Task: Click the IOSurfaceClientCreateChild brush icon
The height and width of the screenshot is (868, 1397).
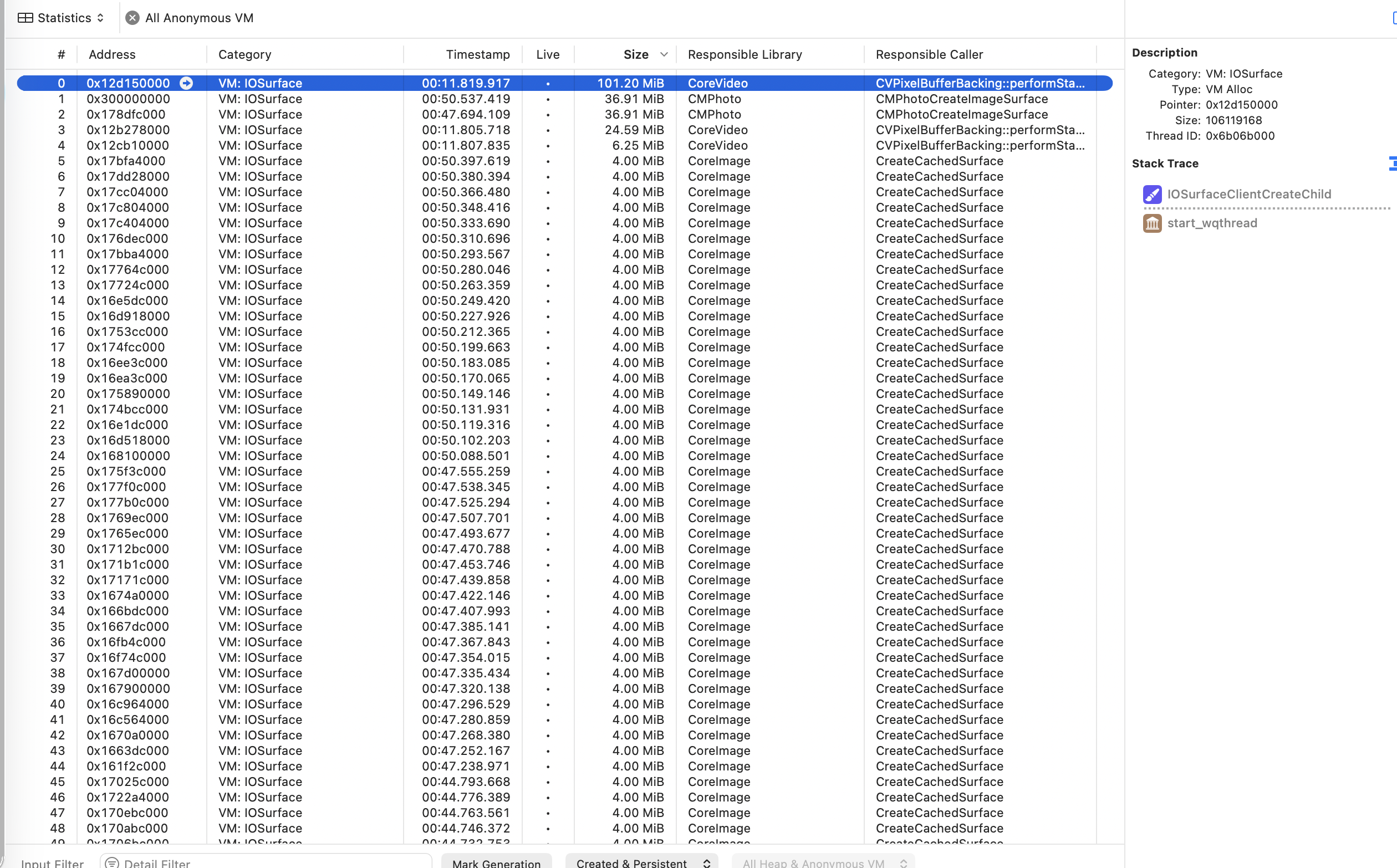Action: click(1152, 194)
